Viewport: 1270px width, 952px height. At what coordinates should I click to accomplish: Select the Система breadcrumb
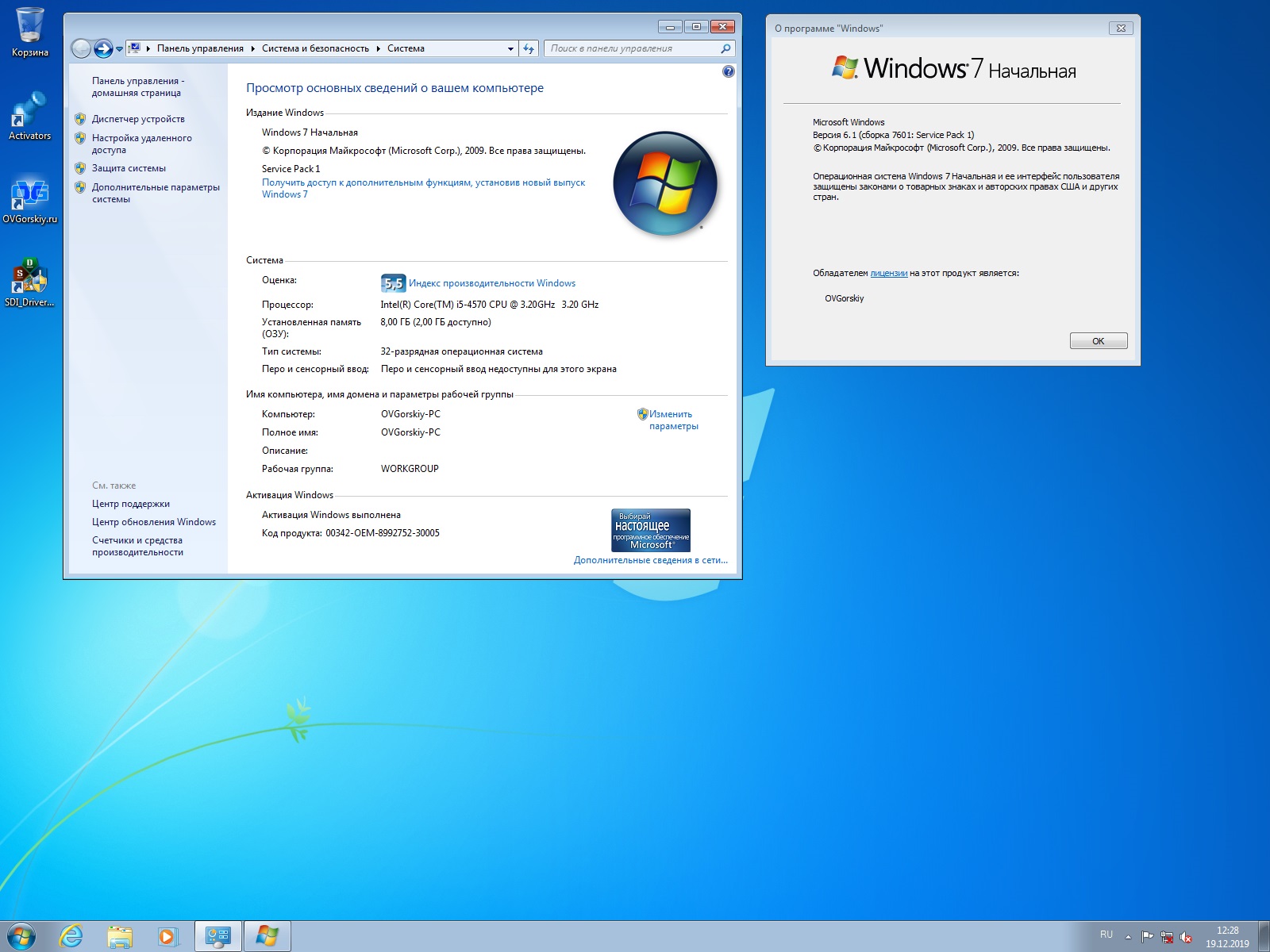(x=406, y=48)
